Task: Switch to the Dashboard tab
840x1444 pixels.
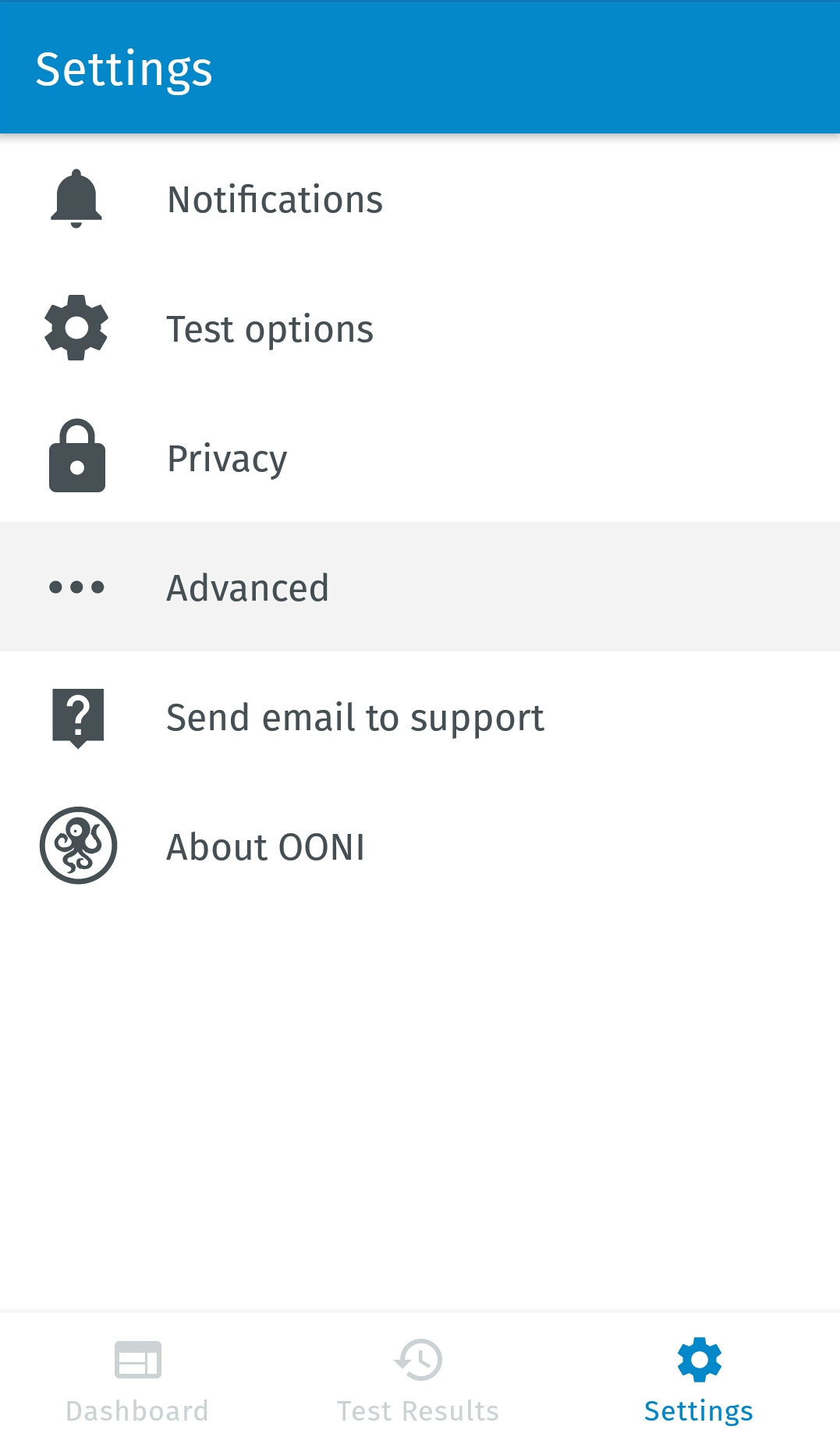Action: [x=137, y=1410]
